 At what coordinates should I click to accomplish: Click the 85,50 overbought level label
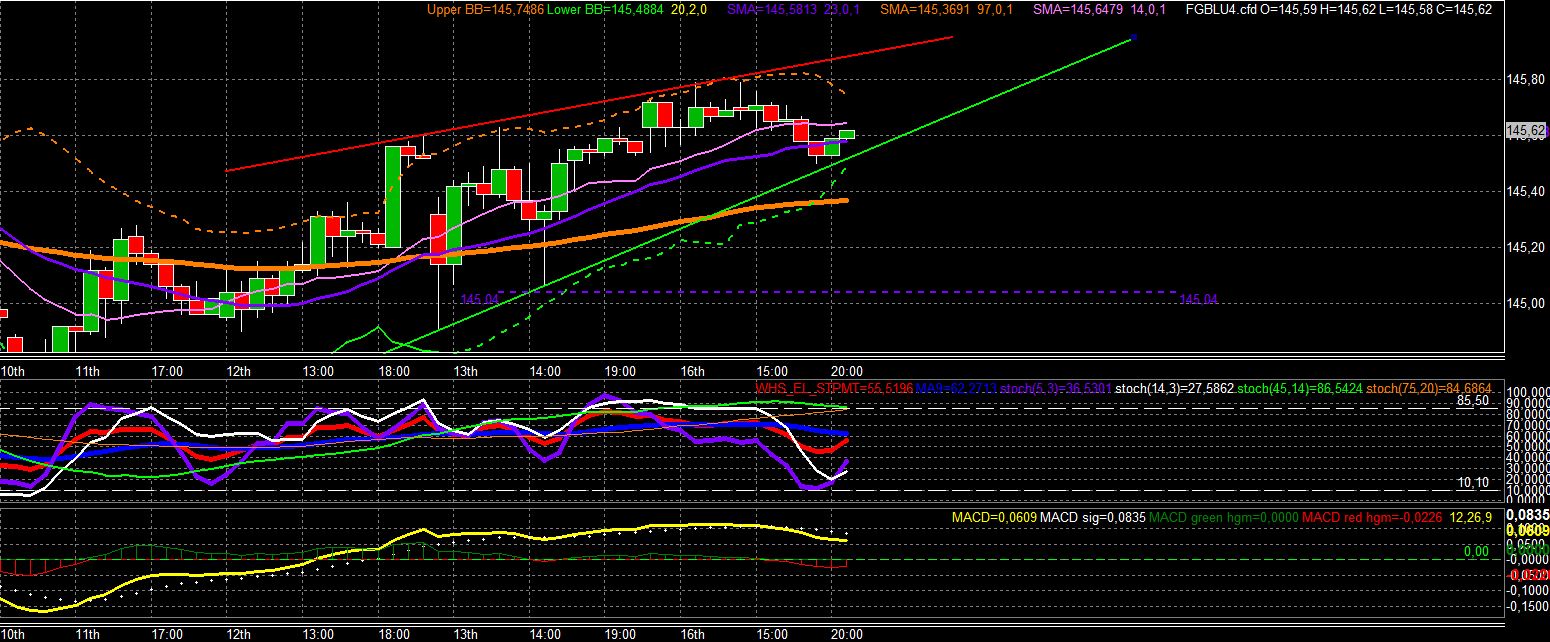point(1474,400)
